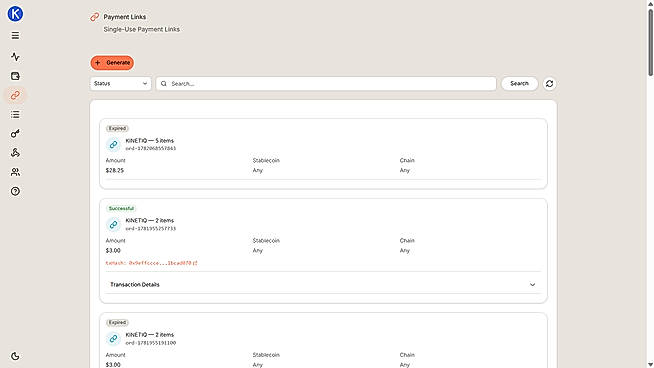Click the Transaction Details chevron arrow
This screenshot has width=654, height=368.
(532, 285)
